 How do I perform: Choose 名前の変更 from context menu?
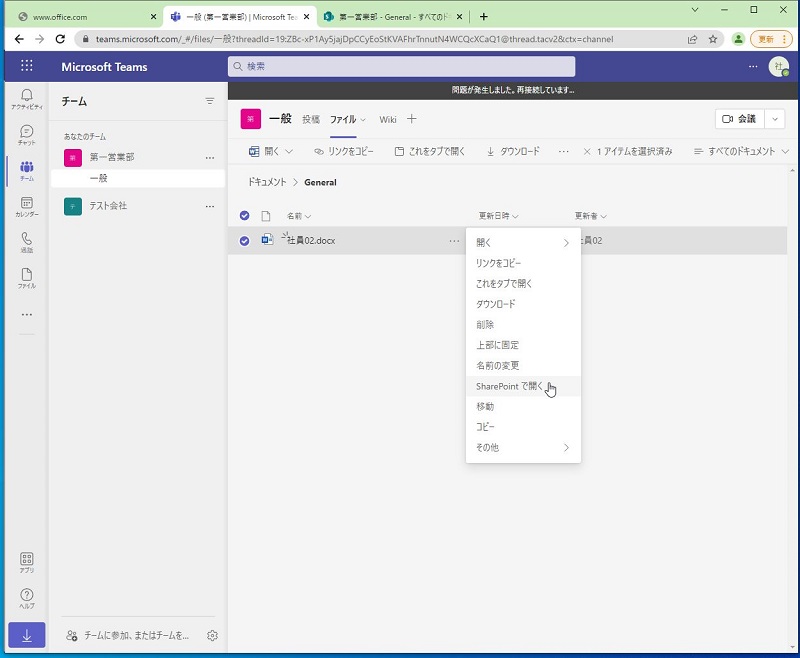pos(523,366)
